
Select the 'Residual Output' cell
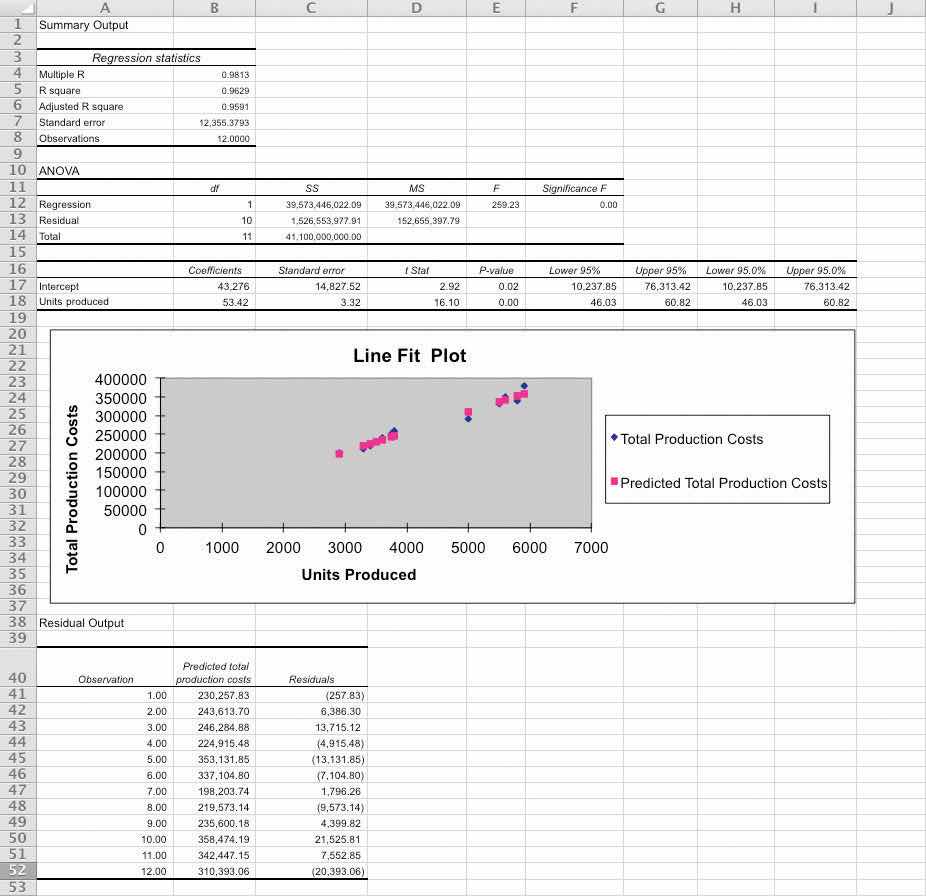click(x=81, y=623)
